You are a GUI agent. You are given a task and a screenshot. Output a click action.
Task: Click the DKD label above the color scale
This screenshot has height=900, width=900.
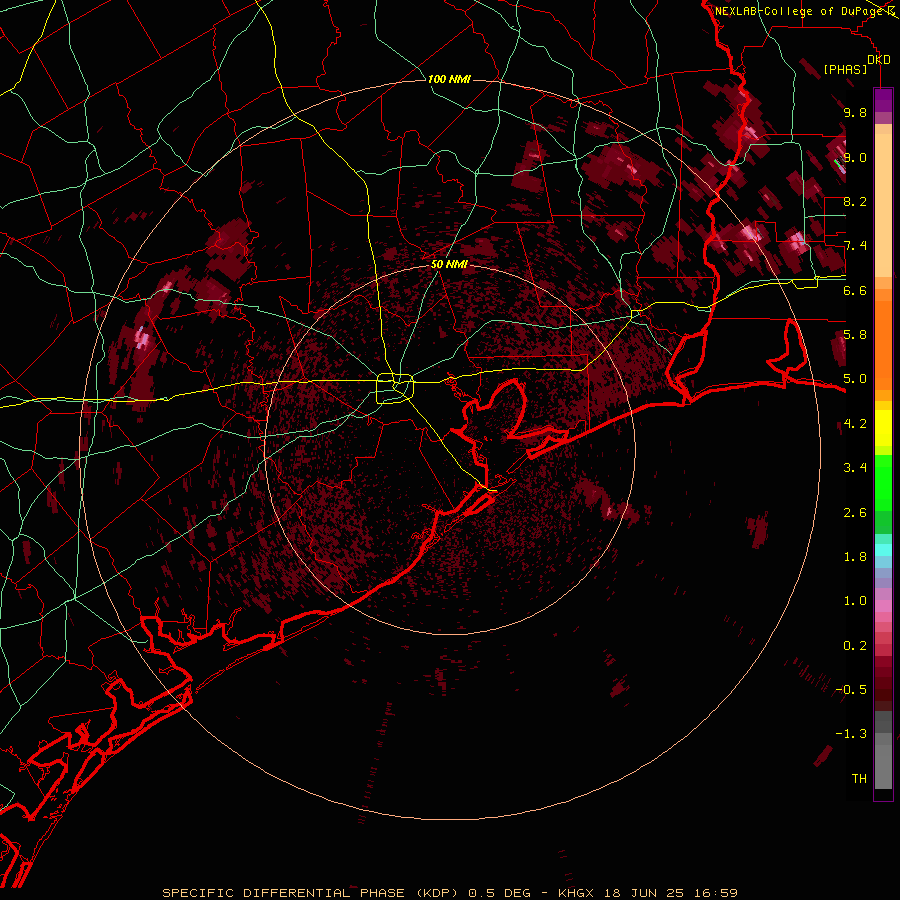pyautogui.click(x=879, y=59)
